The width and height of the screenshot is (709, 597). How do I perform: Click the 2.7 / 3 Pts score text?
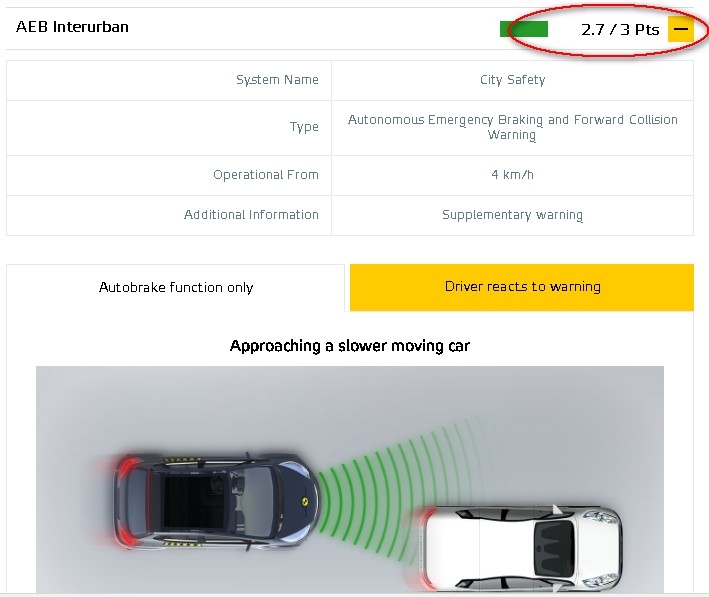pos(620,30)
